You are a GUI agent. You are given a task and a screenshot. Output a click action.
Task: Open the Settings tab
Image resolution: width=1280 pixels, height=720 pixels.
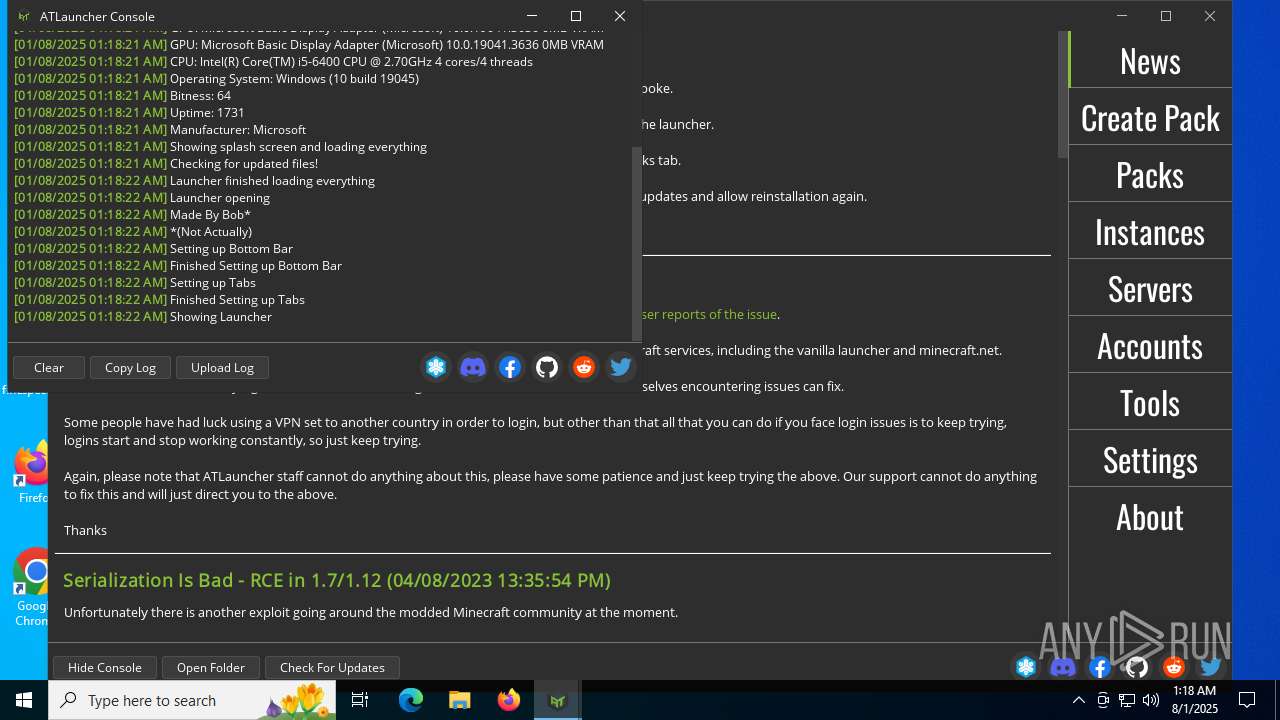1150,459
